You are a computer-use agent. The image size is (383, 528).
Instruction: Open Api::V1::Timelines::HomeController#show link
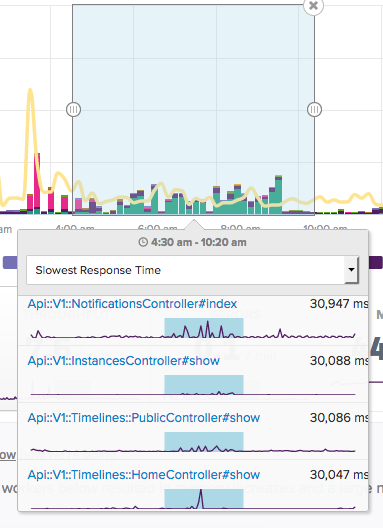pos(143,474)
